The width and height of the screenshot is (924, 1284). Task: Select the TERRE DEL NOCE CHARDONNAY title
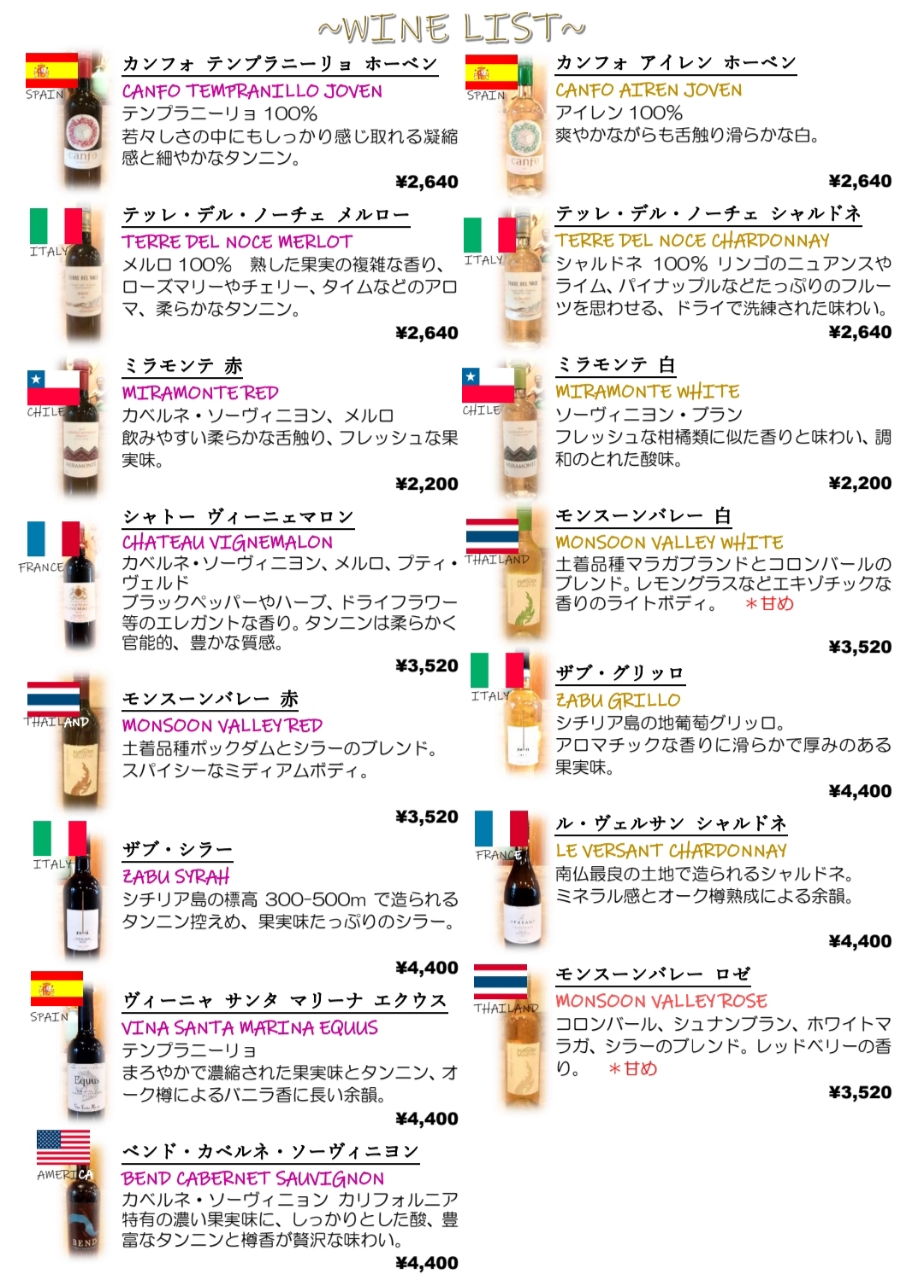(692, 241)
